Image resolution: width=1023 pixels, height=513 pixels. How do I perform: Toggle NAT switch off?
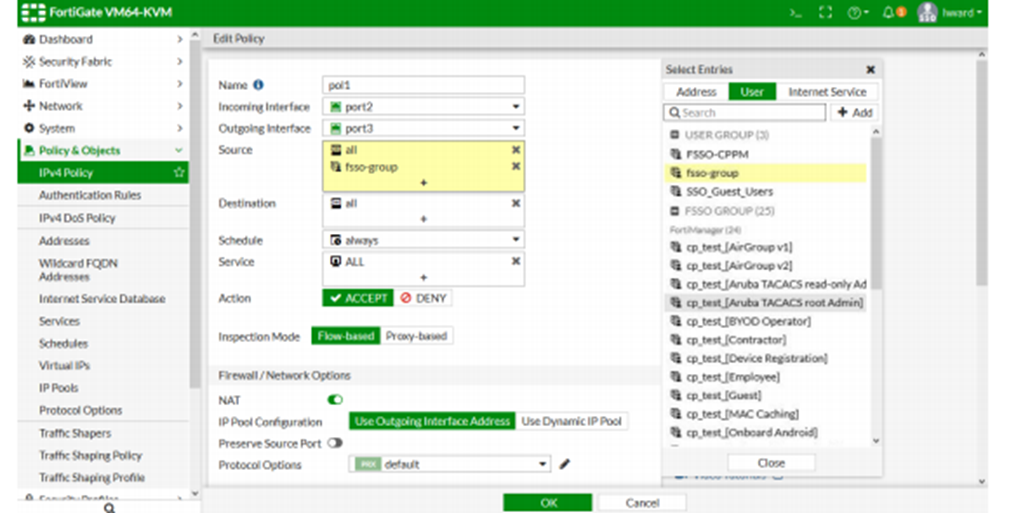click(335, 400)
